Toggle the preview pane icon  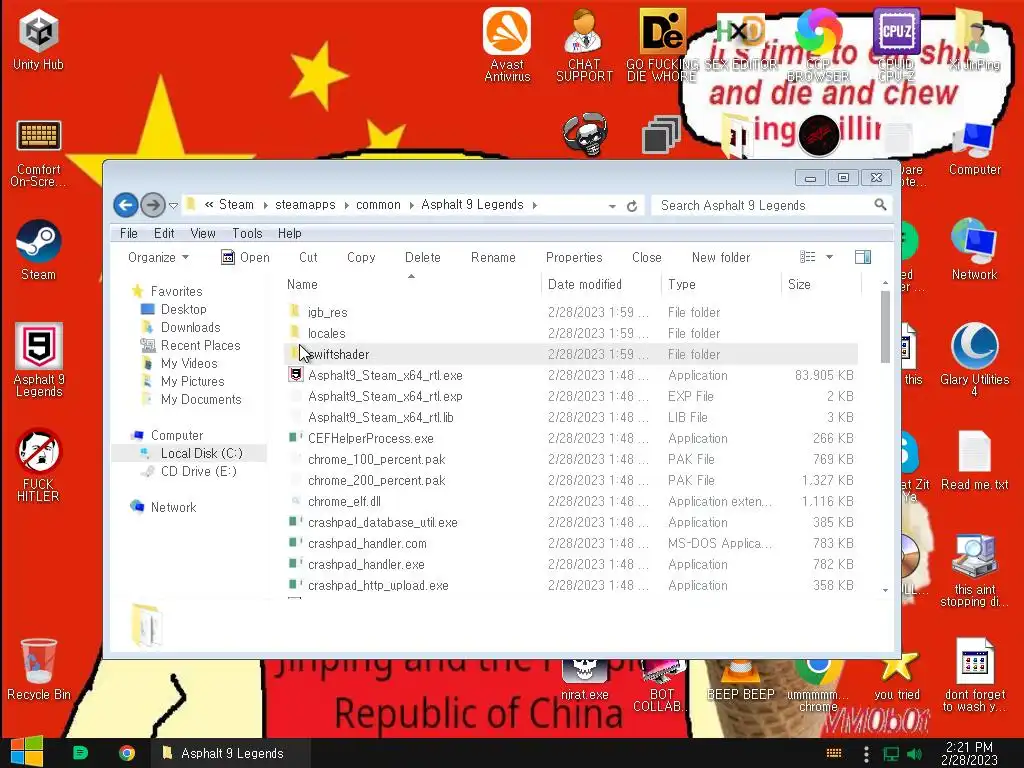863,257
